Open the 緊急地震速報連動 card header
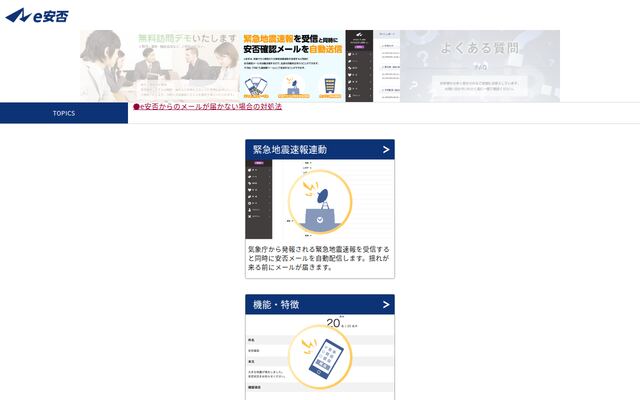 pos(320,149)
